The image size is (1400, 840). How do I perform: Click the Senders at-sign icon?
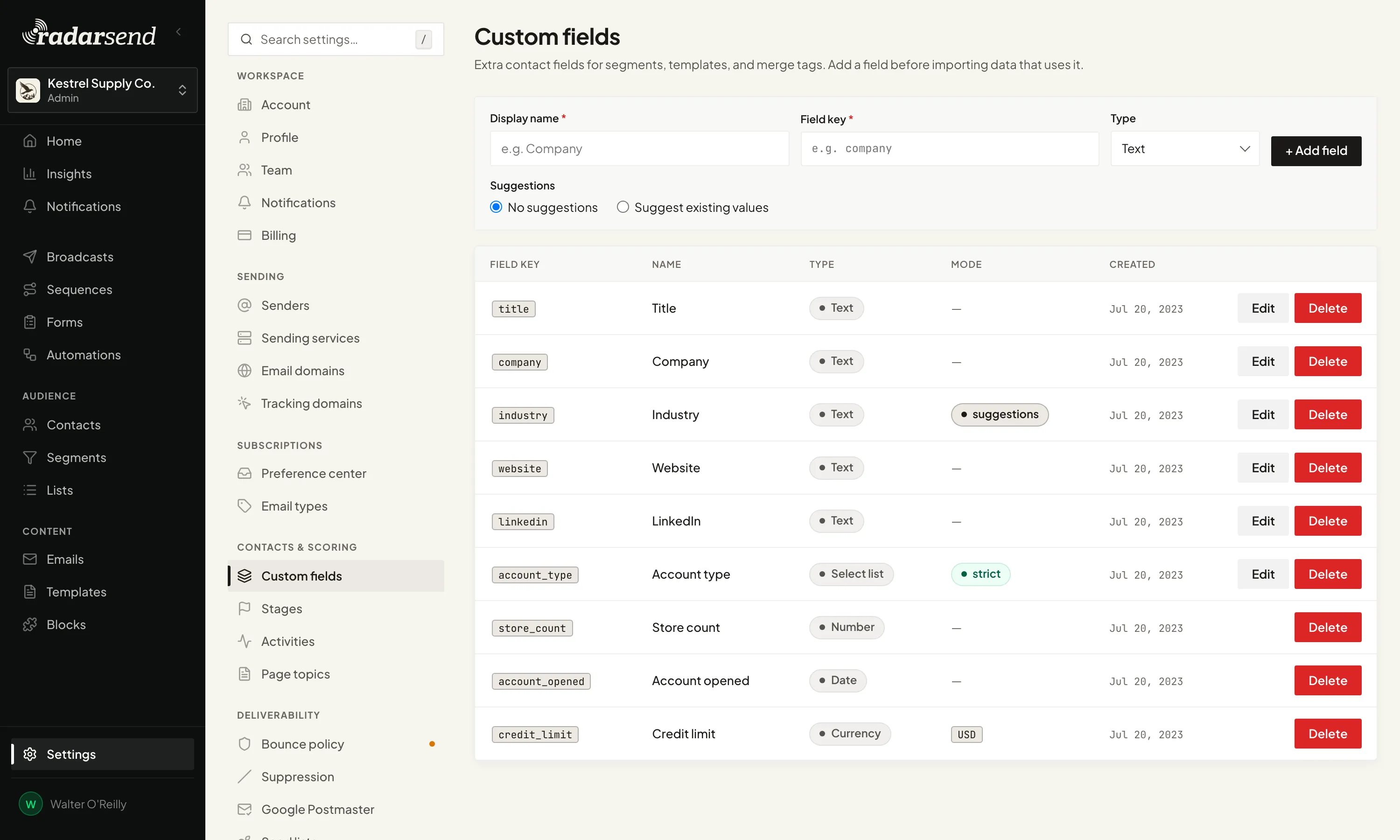click(x=245, y=305)
